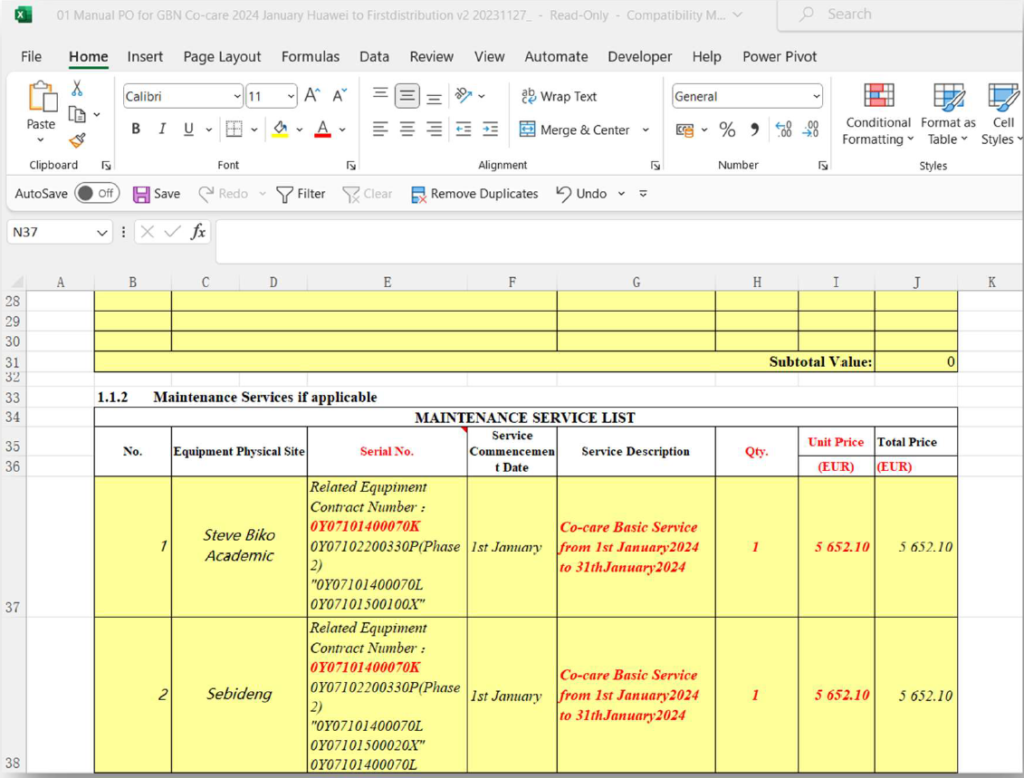Apply Bold formatting
Viewport: 1024px width, 778px height.
click(x=135, y=129)
